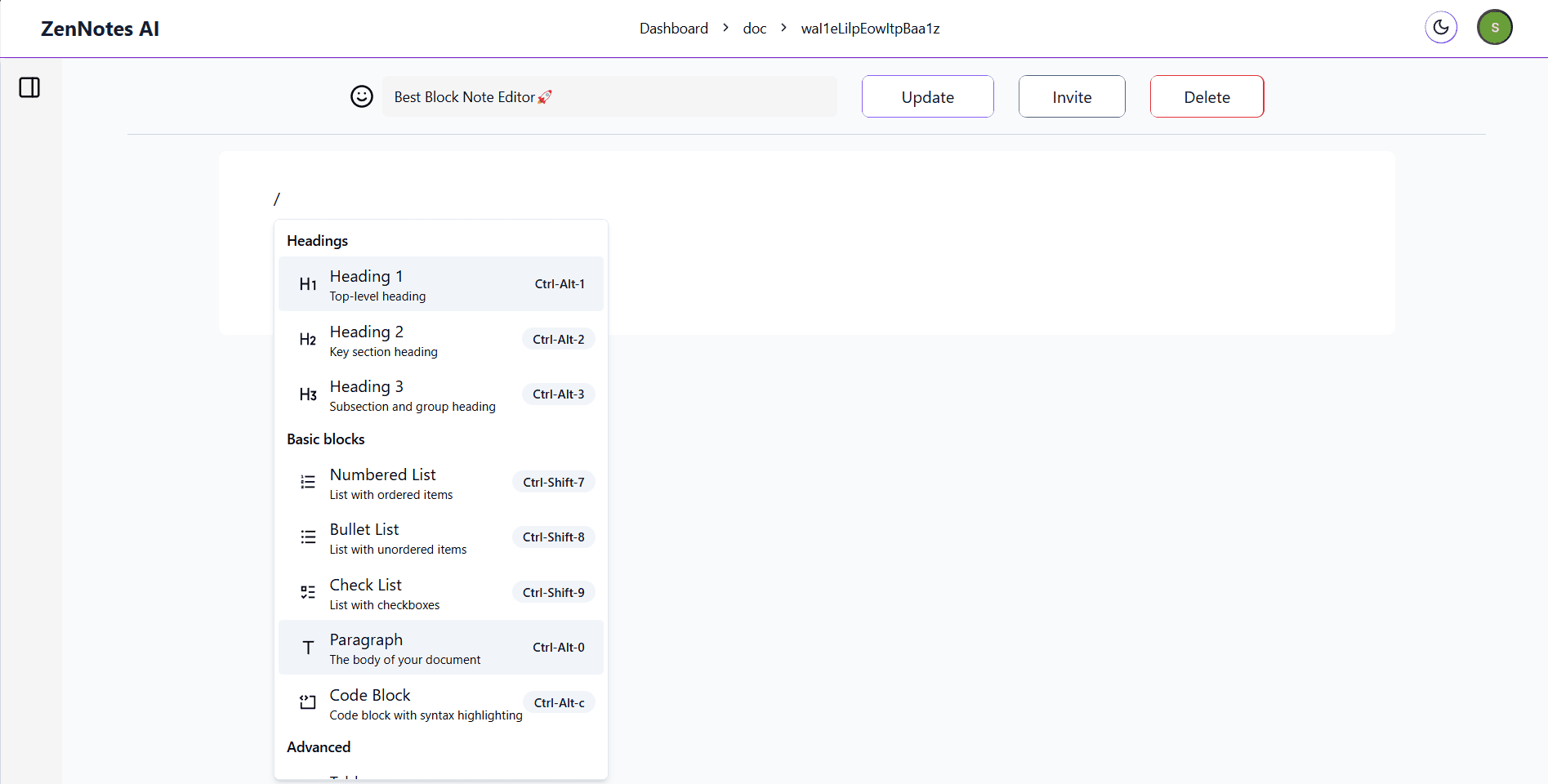Select the H2 heading icon

click(308, 340)
